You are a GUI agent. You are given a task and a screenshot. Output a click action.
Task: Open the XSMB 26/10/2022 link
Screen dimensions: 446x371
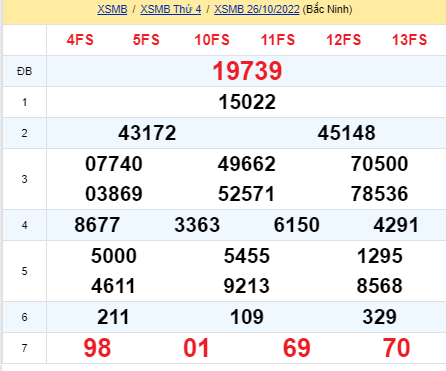tap(257, 9)
